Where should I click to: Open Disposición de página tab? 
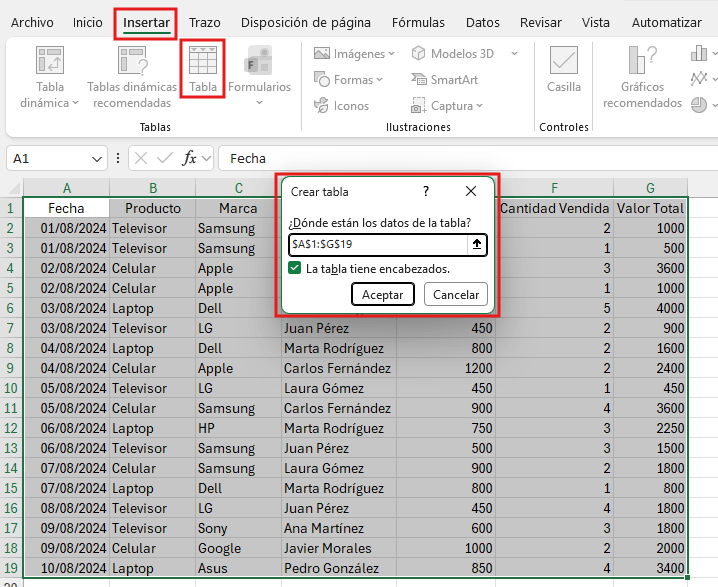(306, 22)
